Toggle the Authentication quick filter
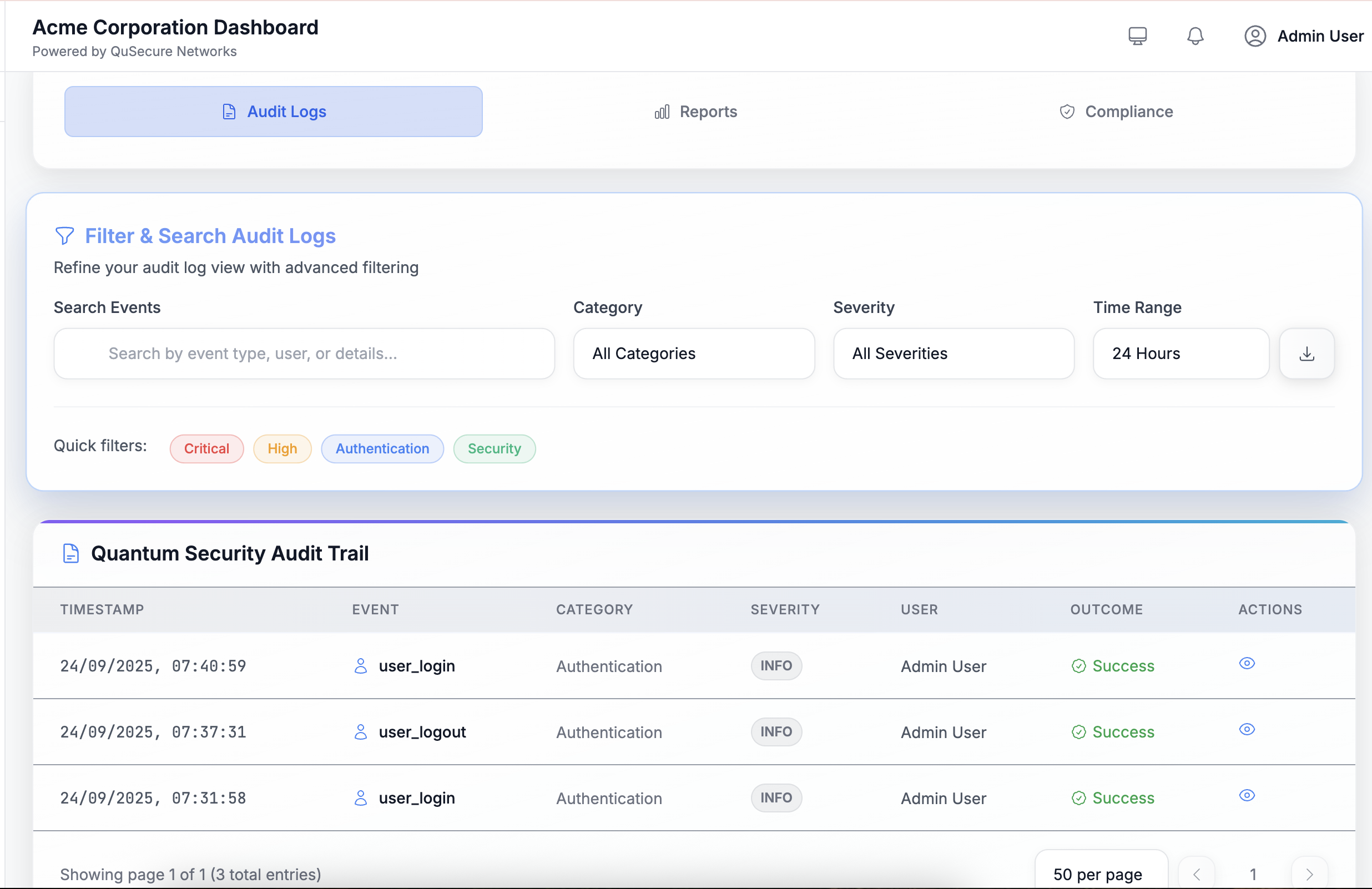The width and height of the screenshot is (1372, 889). pos(382,448)
